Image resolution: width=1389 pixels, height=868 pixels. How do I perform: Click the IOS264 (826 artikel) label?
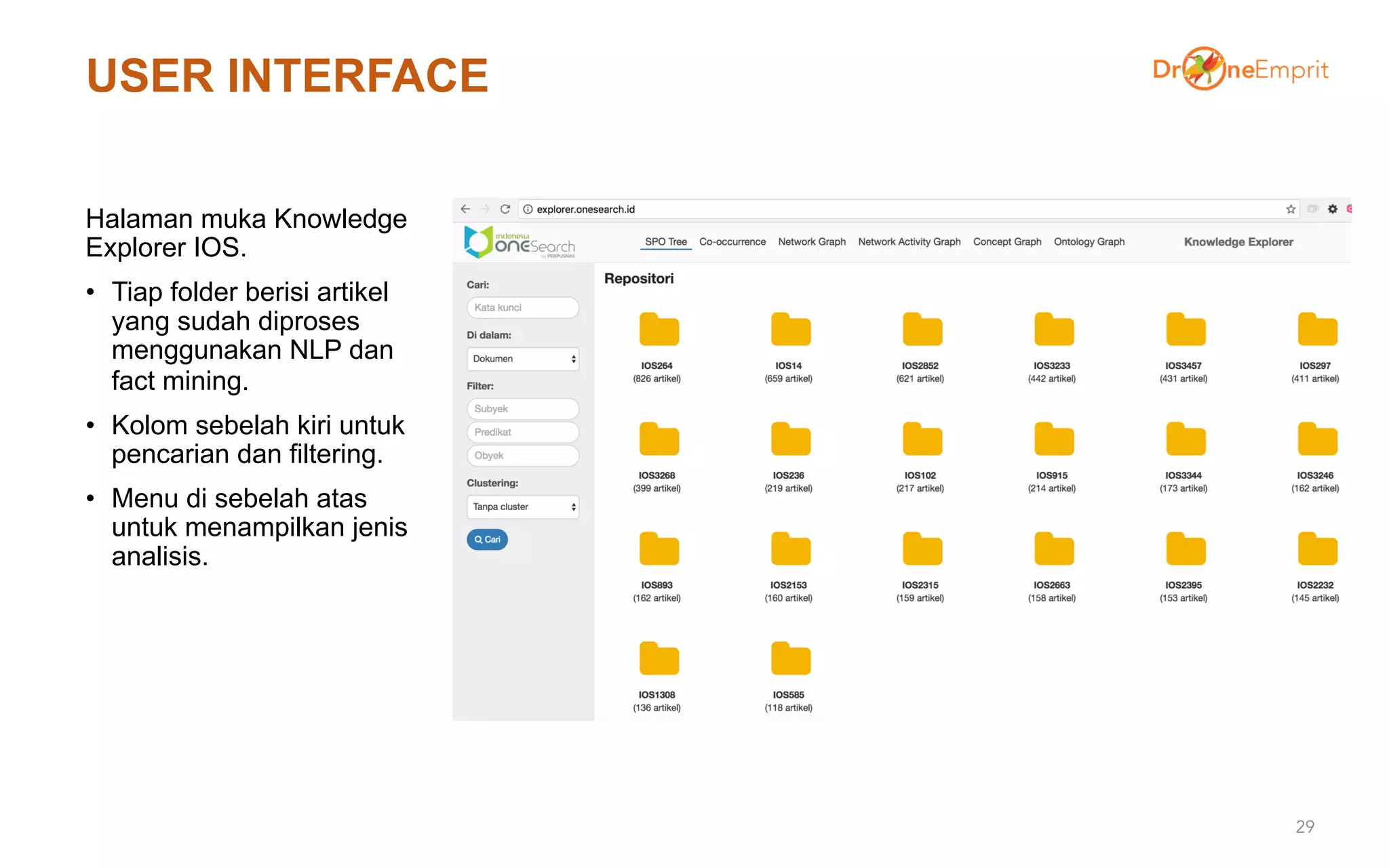pos(657,372)
